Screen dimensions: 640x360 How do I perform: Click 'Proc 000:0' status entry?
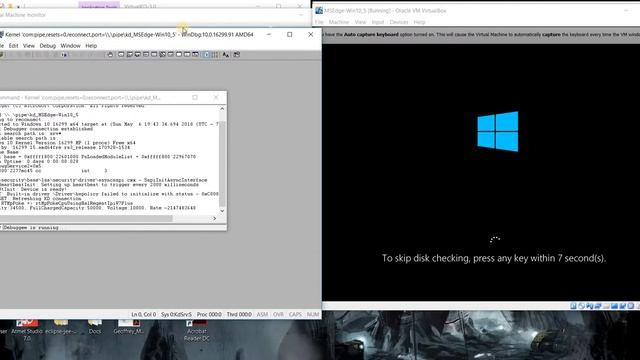[x=209, y=315]
